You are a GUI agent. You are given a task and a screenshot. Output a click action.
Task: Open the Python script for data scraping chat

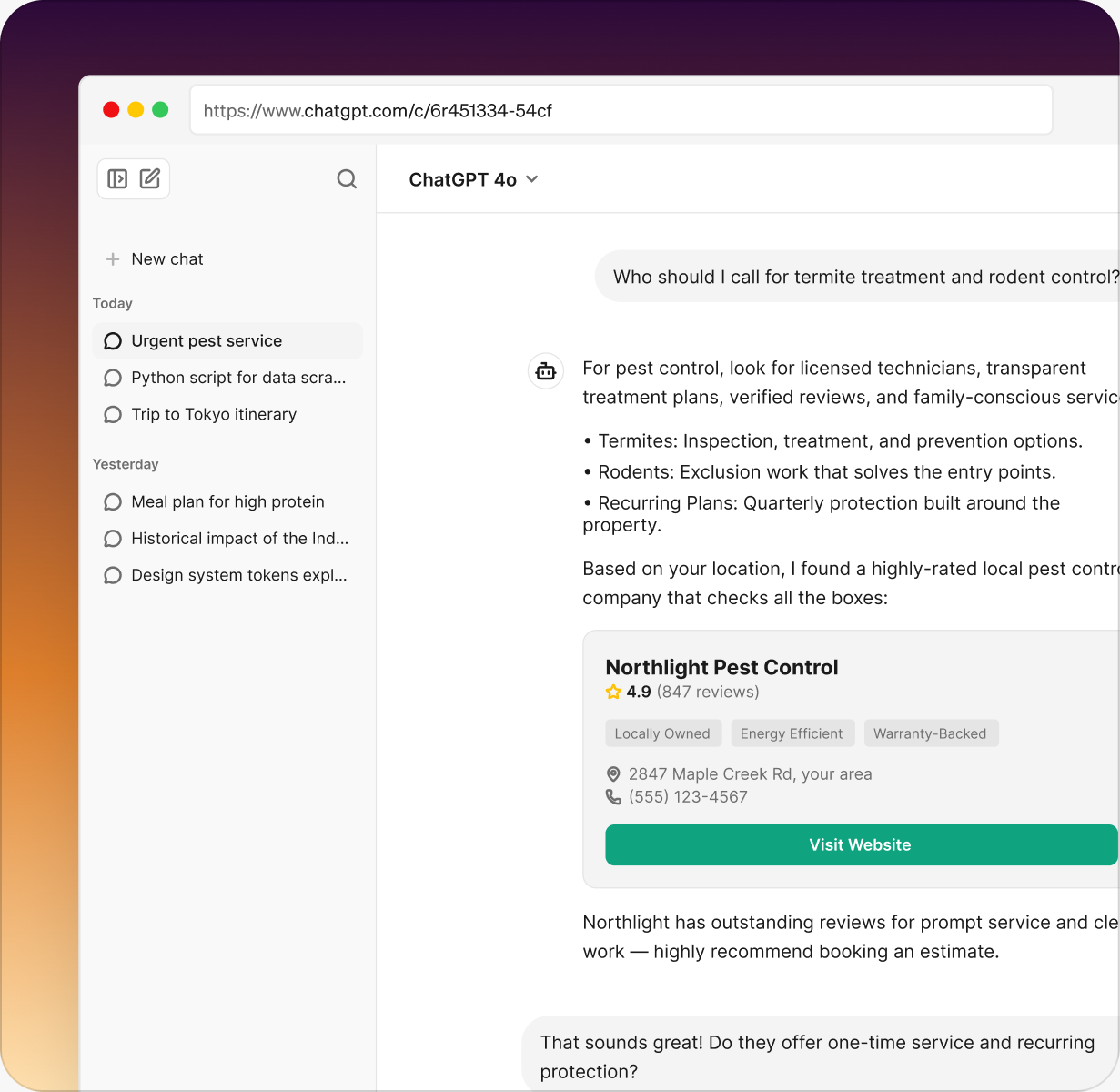(227, 378)
